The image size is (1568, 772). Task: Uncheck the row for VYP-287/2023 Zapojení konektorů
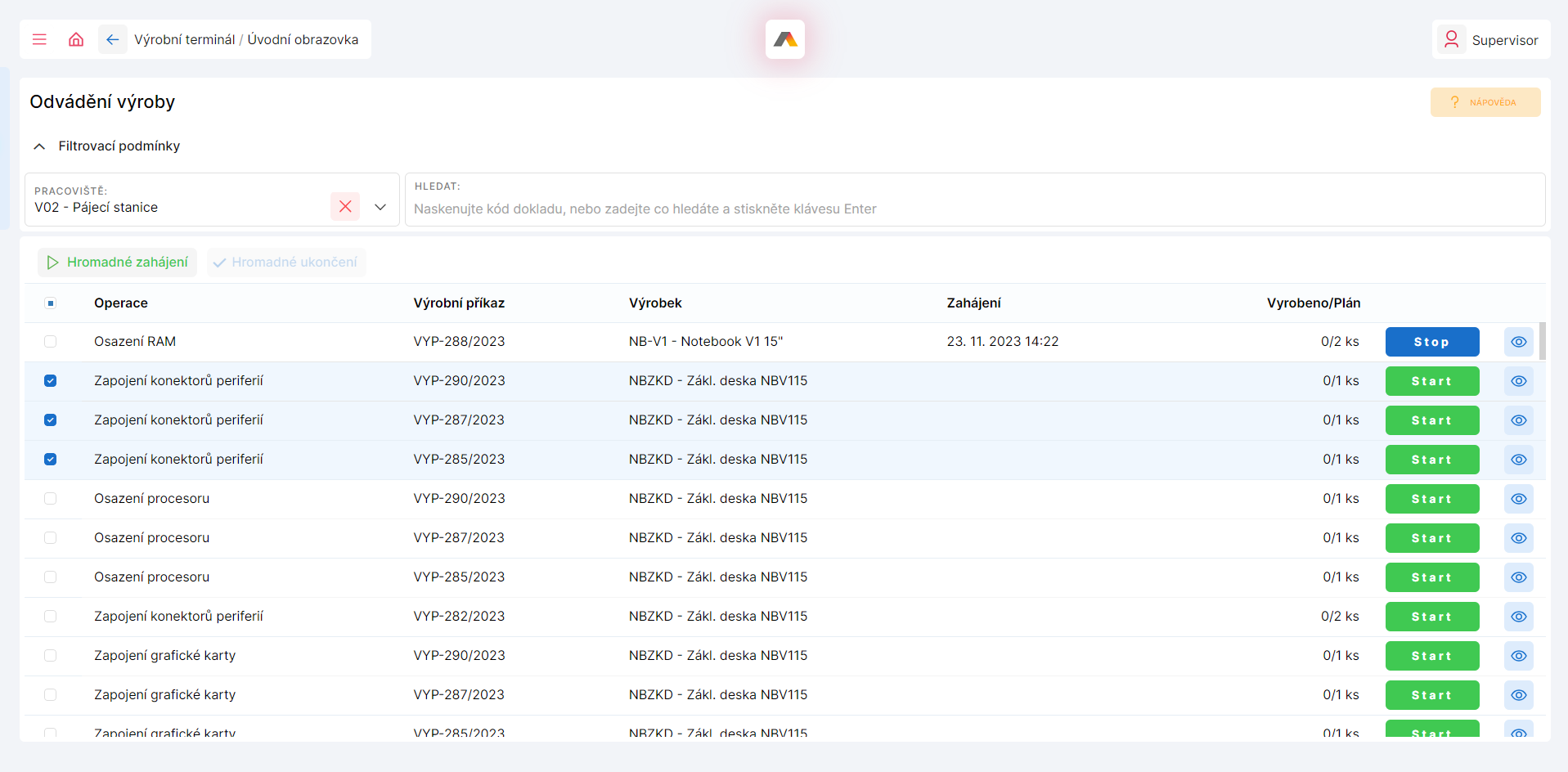pos(51,420)
